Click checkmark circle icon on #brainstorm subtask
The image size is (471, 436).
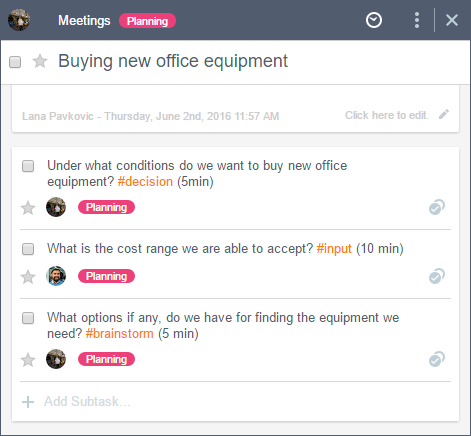point(437,359)
